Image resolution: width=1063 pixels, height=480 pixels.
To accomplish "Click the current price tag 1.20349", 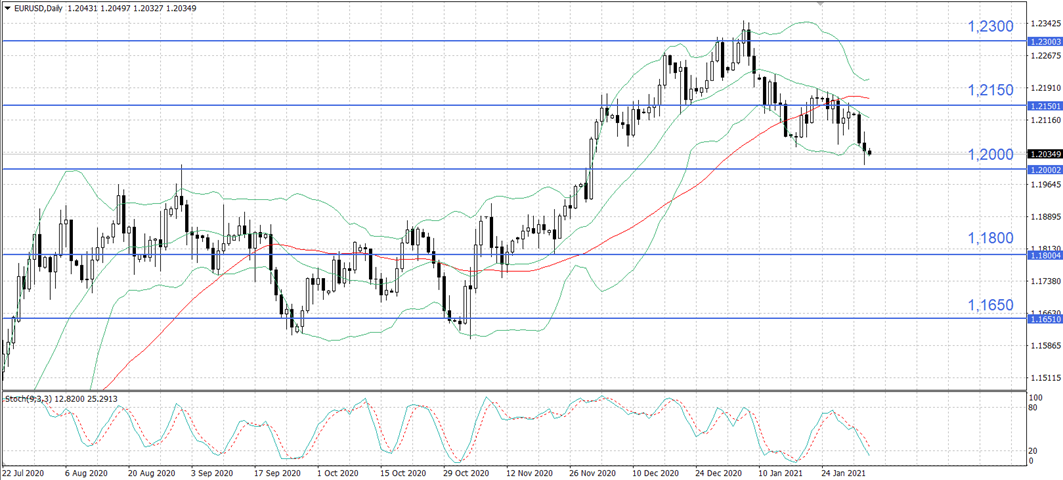I will tap(1045, 154).
